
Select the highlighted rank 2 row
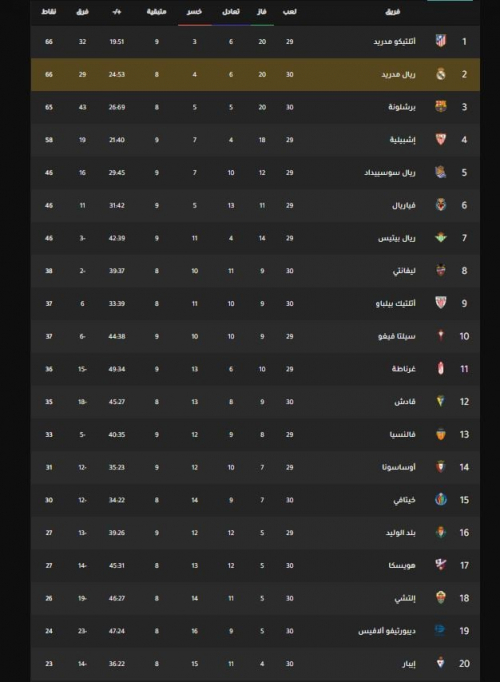pyautogui.click(x=255, y=74)
